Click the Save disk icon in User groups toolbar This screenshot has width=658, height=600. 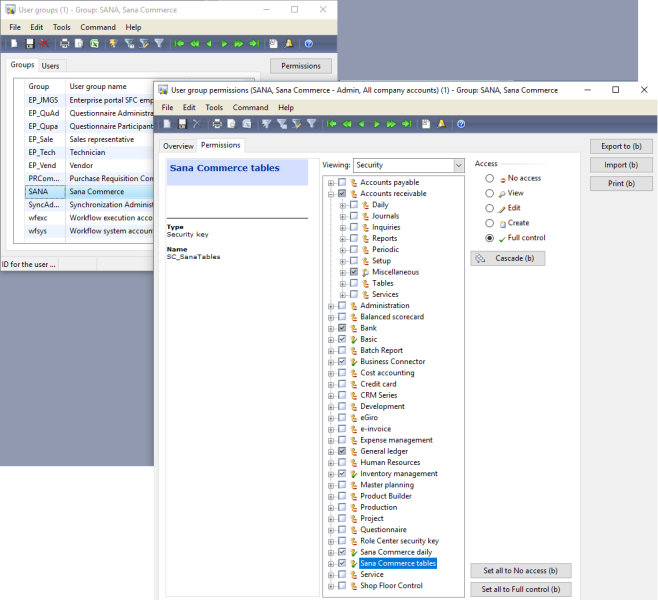point(30,43)
